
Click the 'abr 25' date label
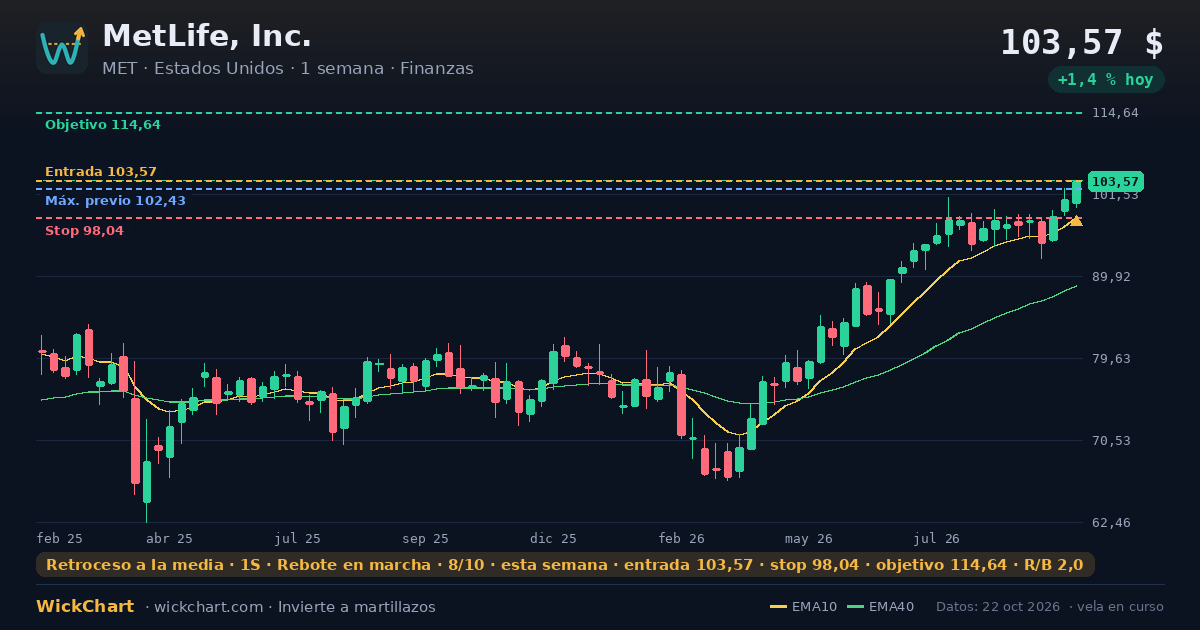click(x=169, y=538)
